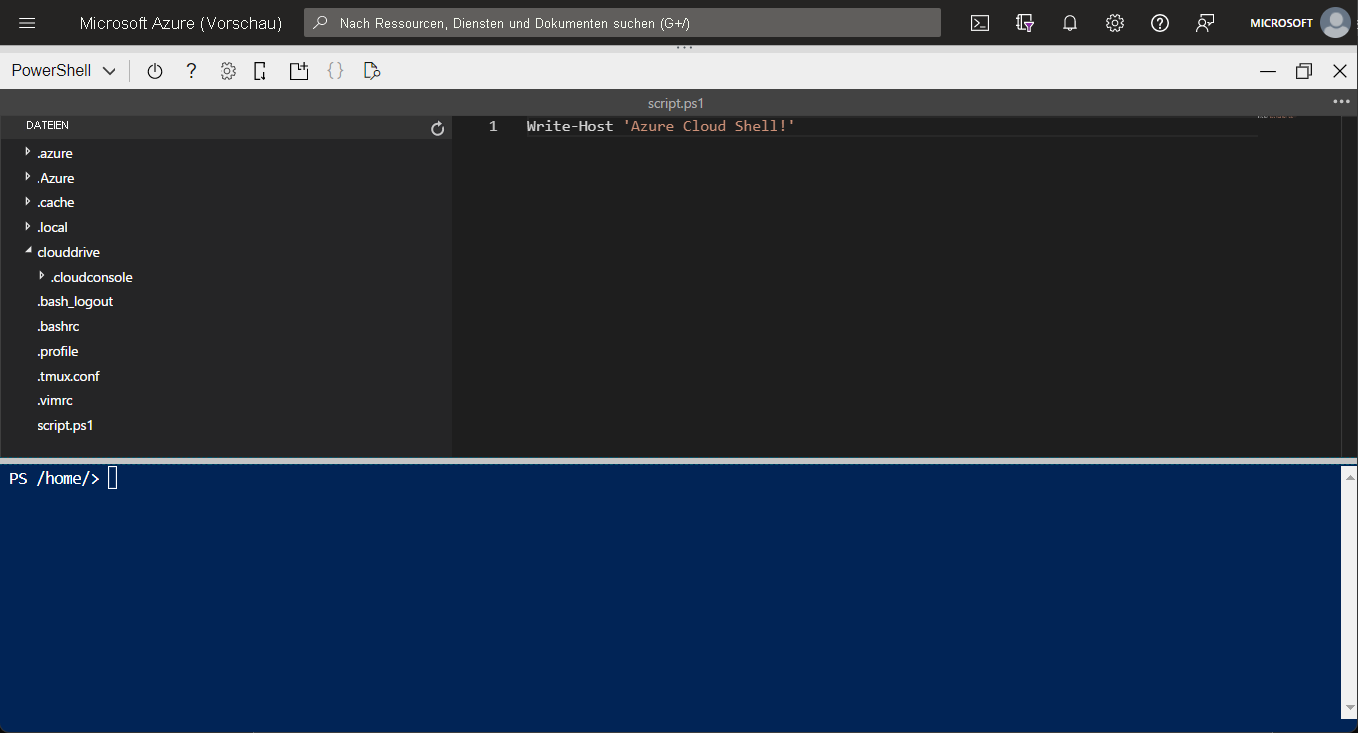Collapse the clouddrive folder

coord(28,251)
